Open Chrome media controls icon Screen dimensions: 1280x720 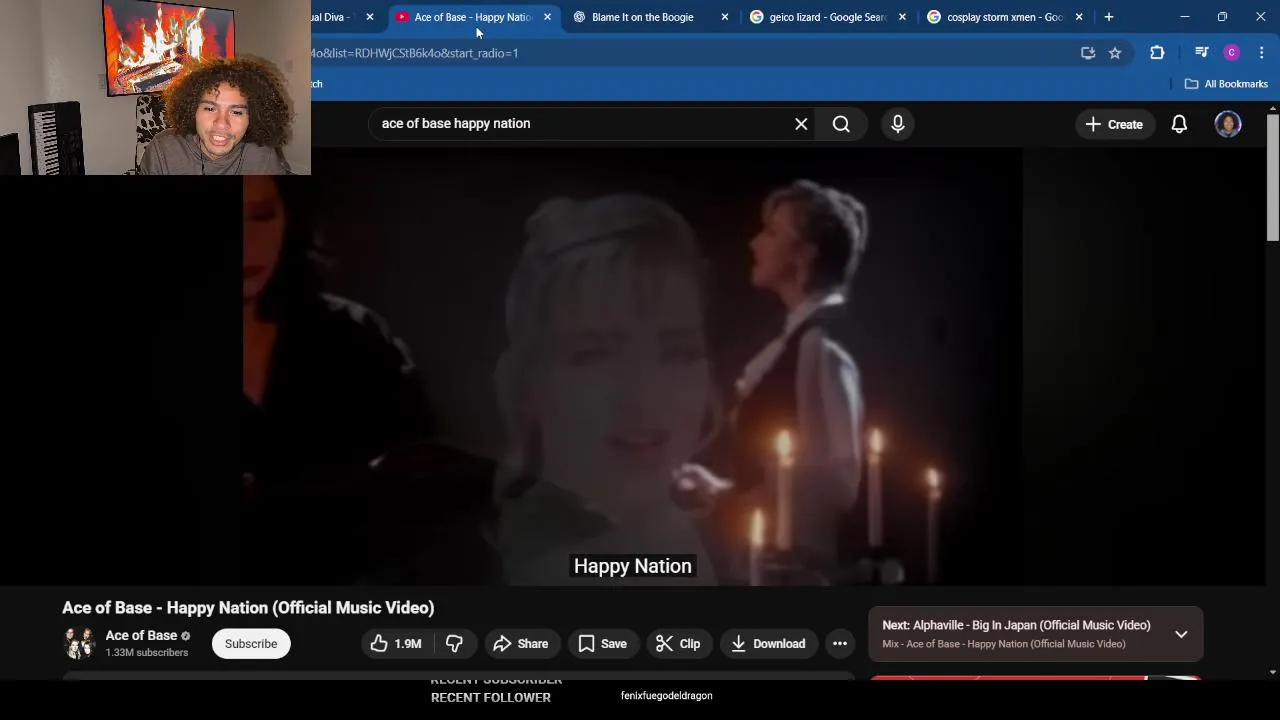coord(1202,53)
